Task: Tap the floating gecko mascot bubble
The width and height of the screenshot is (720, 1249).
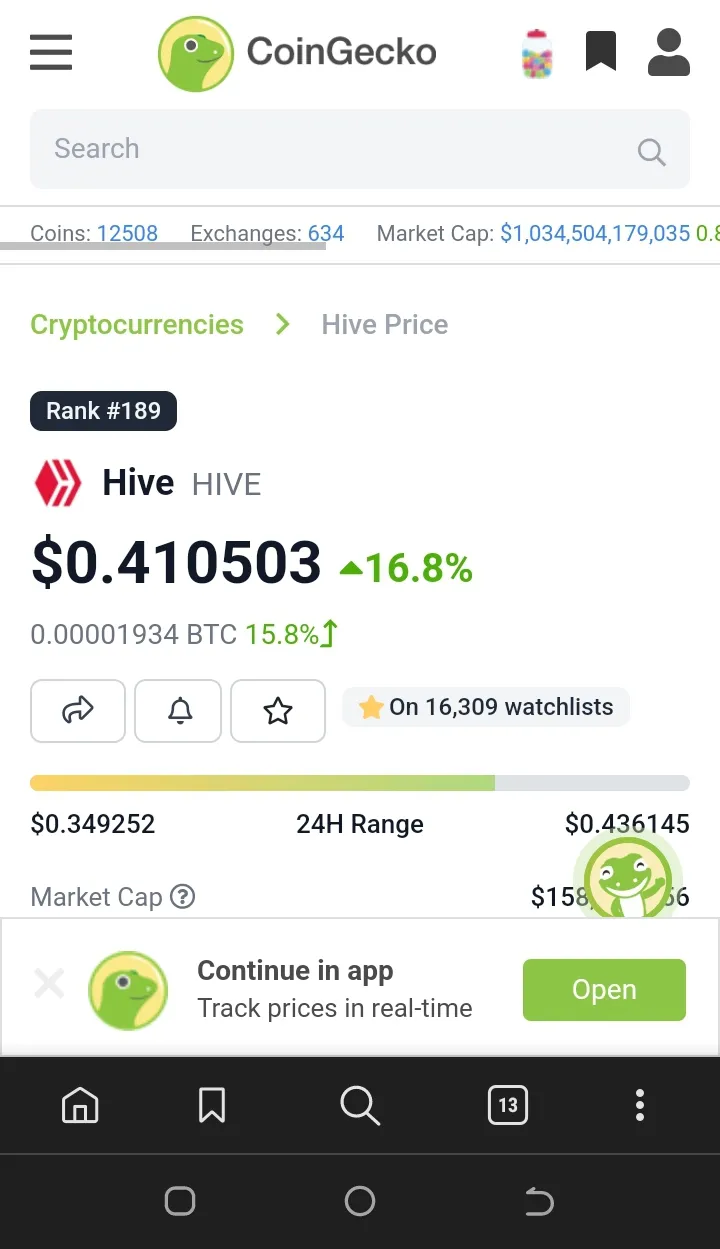Action: click(628, 877)
